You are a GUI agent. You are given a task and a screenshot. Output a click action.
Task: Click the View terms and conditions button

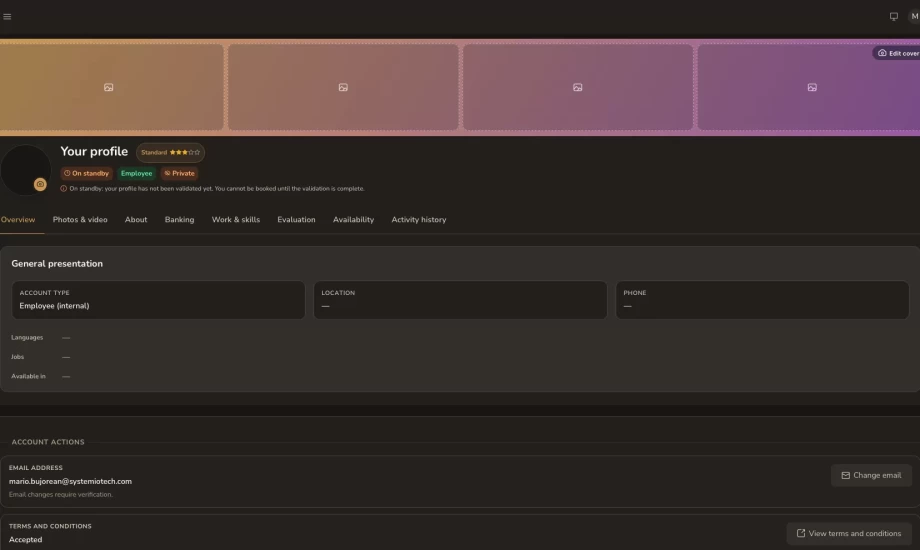[849, 534]
